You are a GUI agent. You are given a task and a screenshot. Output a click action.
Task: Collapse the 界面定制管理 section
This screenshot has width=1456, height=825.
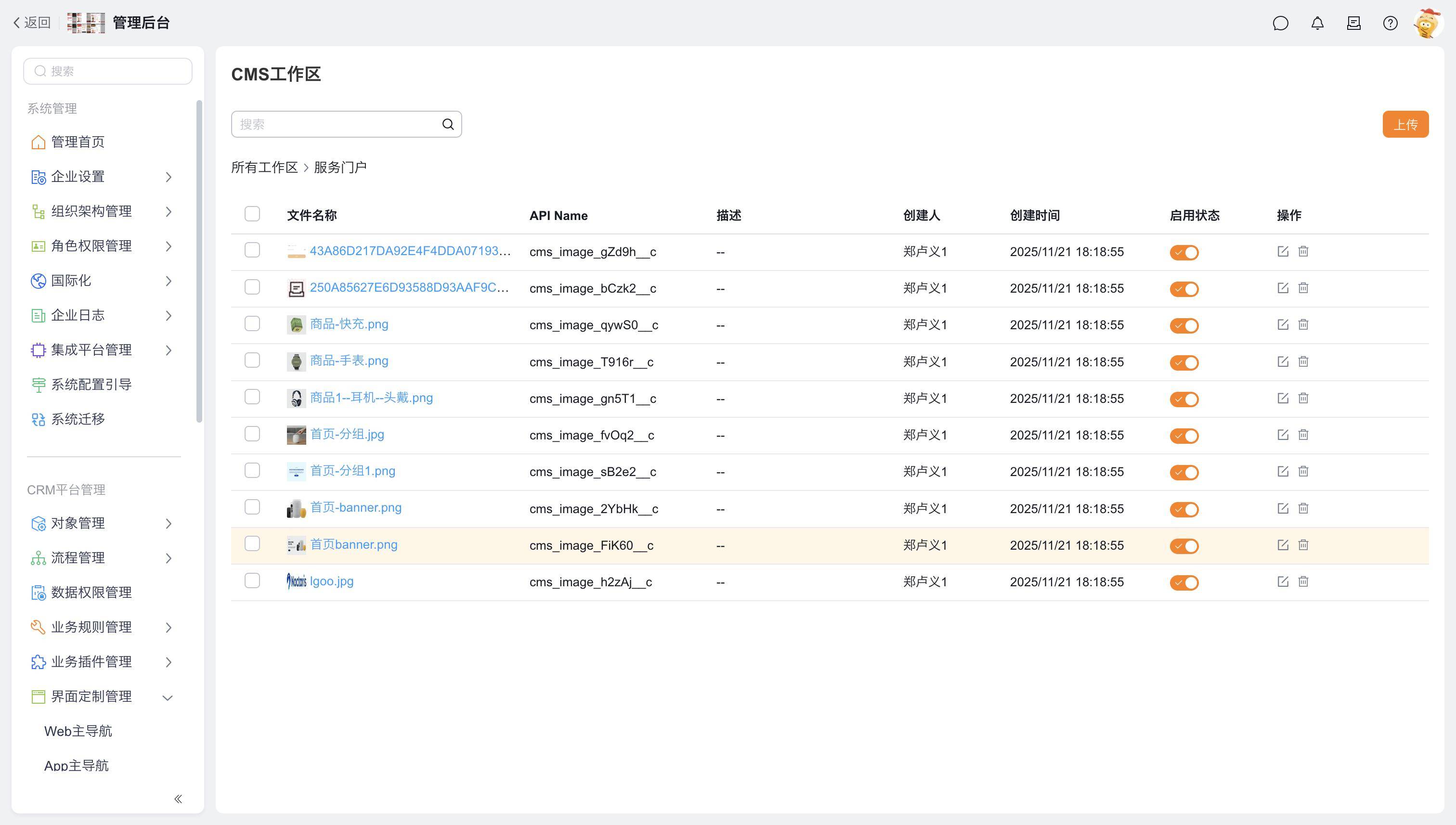click(167, 697)
